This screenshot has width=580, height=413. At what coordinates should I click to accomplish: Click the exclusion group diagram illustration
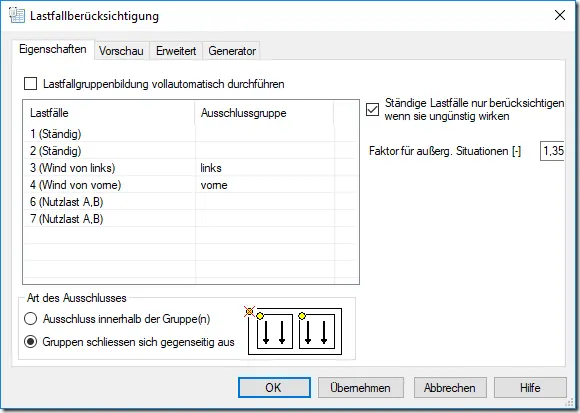(295, 331)
